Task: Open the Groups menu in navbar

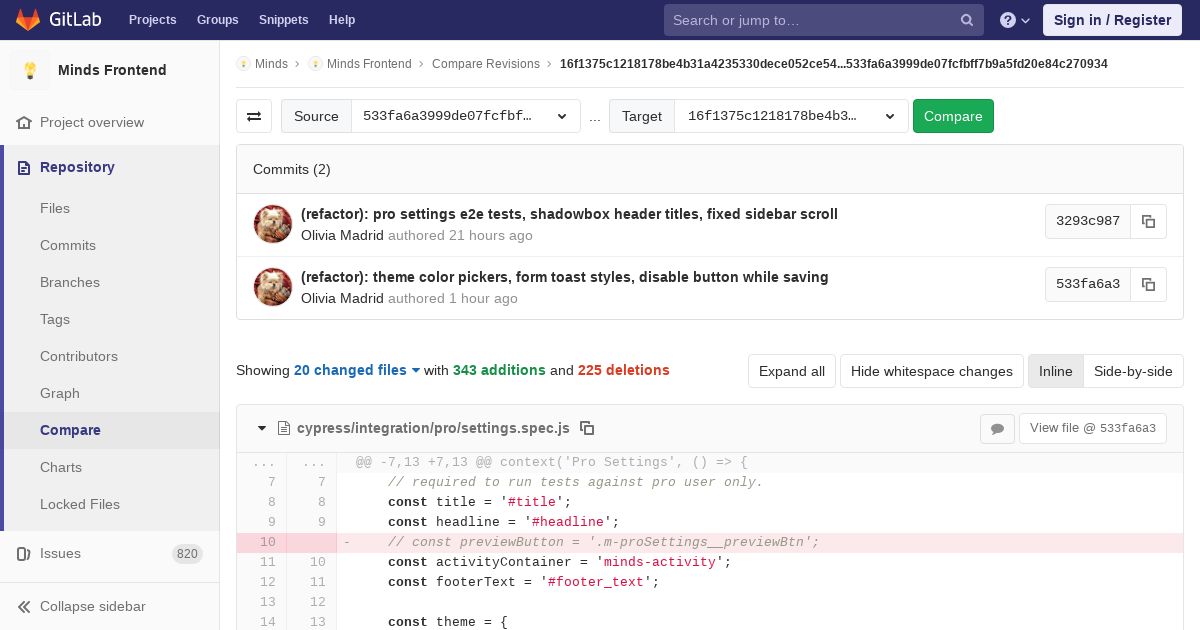Action: (x=217, y=20)
